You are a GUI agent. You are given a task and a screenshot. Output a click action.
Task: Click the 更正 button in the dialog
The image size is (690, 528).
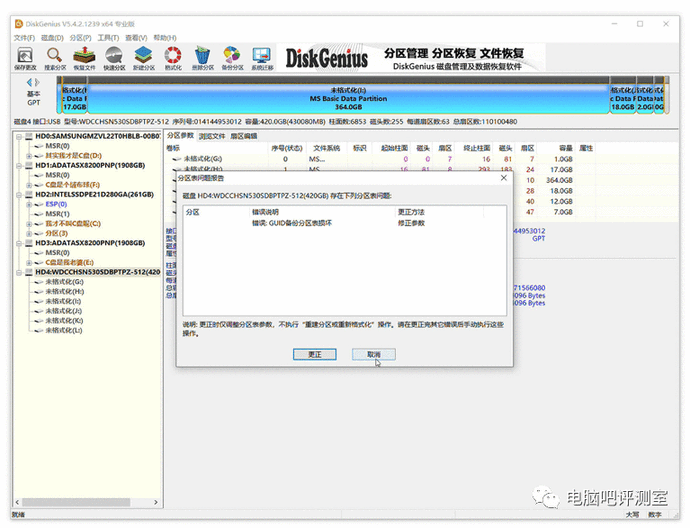(x=314, y=354)
